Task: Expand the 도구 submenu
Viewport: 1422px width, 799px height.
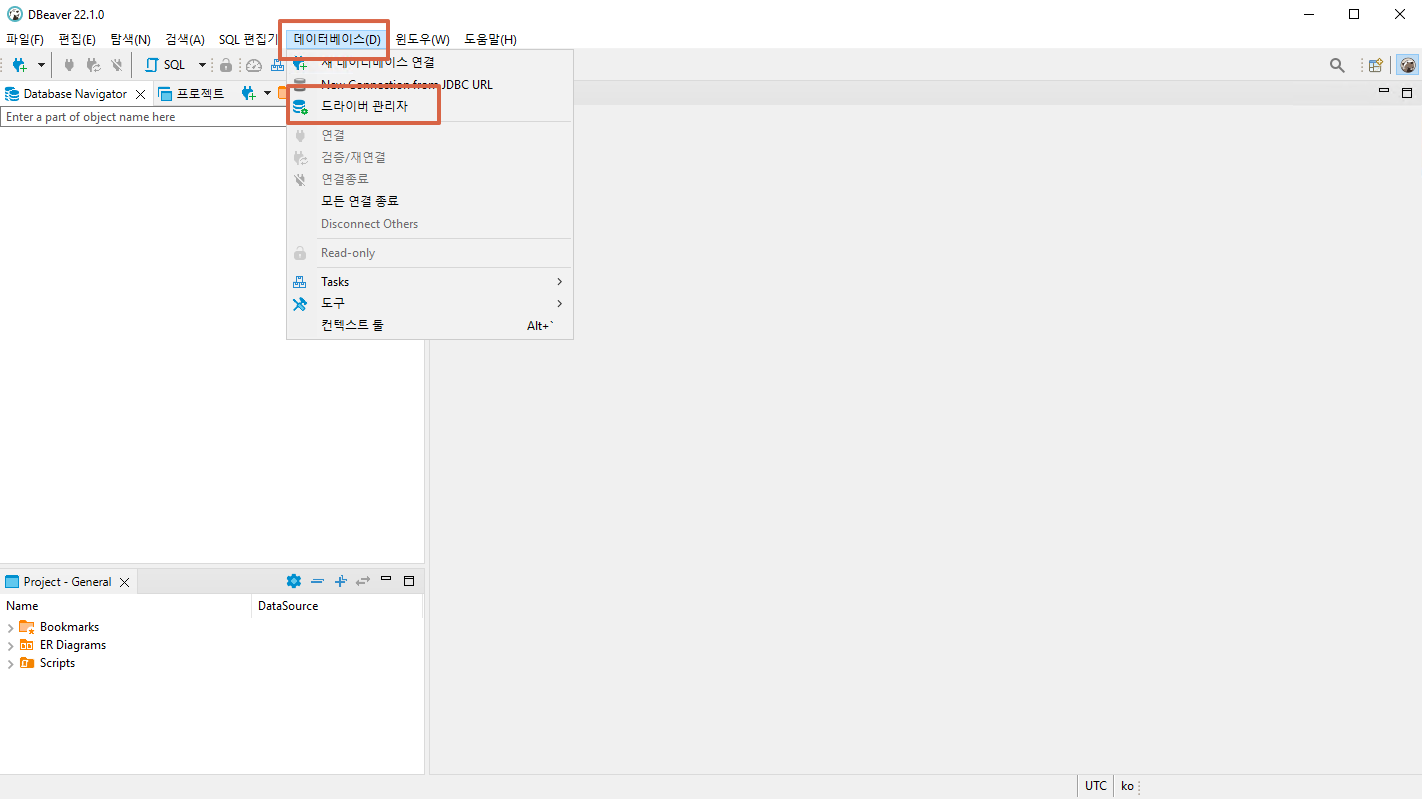Action: 430,303
